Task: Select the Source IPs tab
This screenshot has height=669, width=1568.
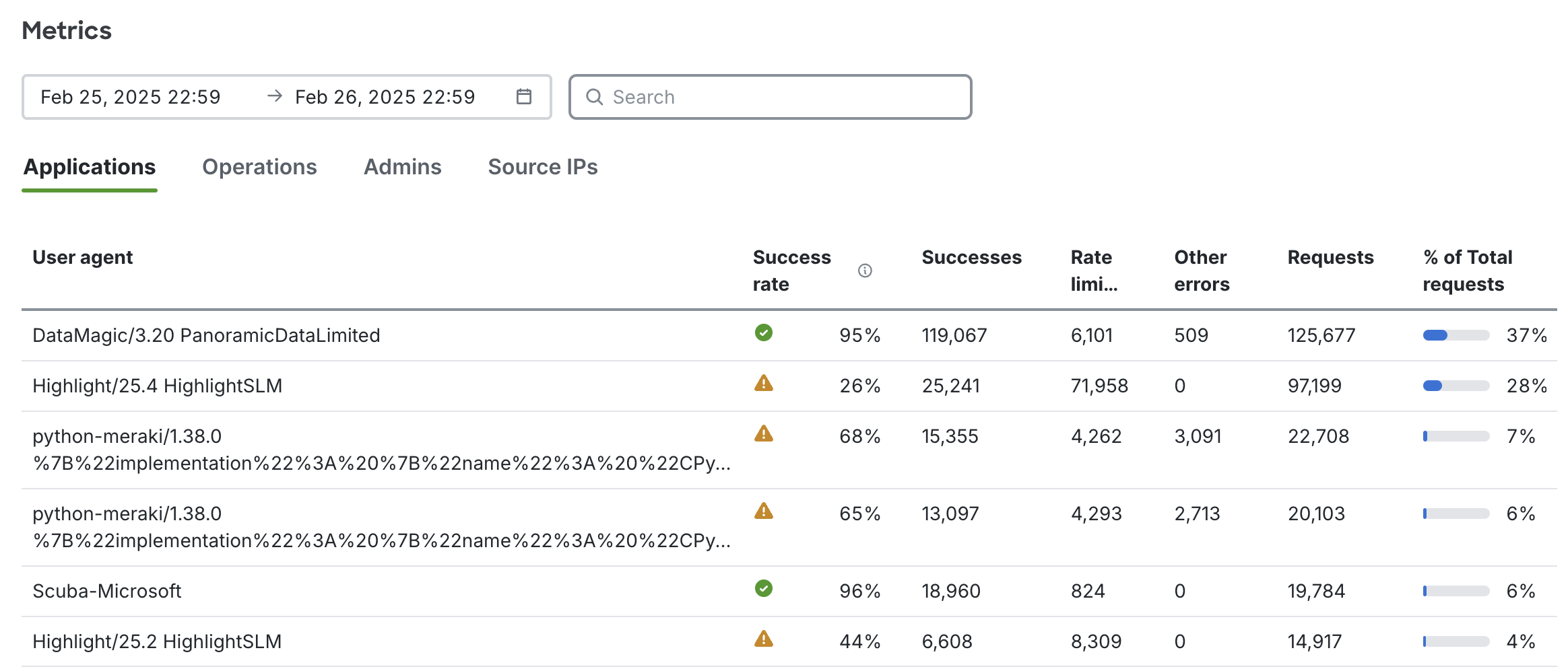Action: (543, 167)
